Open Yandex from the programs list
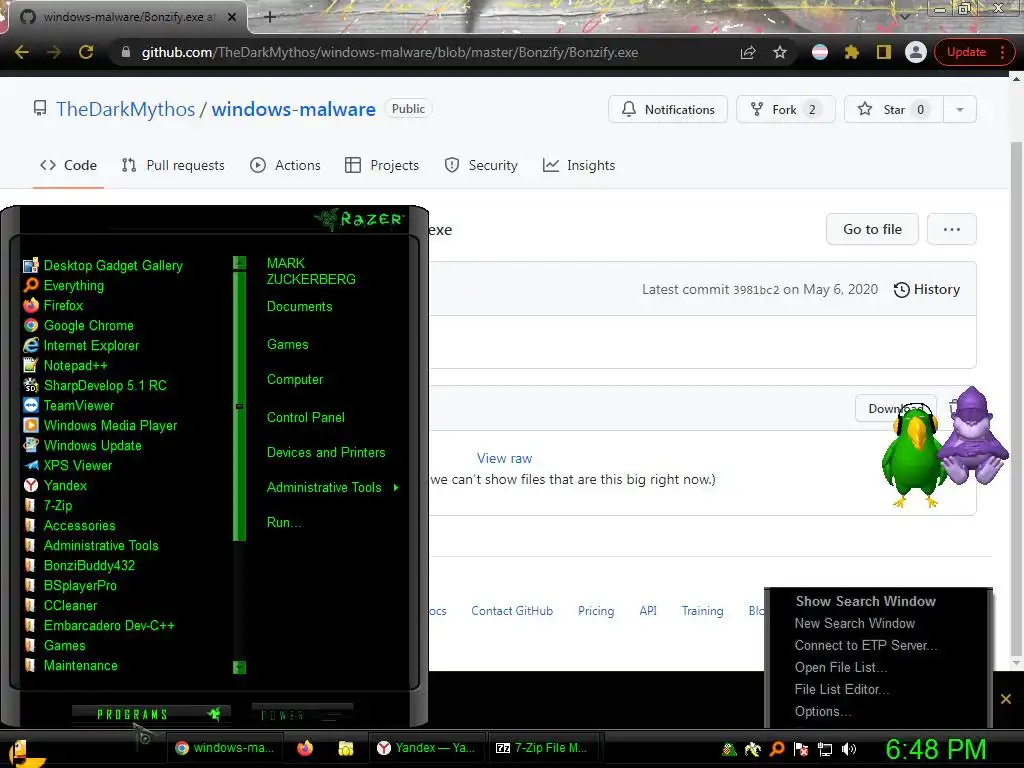This screenshot has height=768, width=1024. pos(55,485)
